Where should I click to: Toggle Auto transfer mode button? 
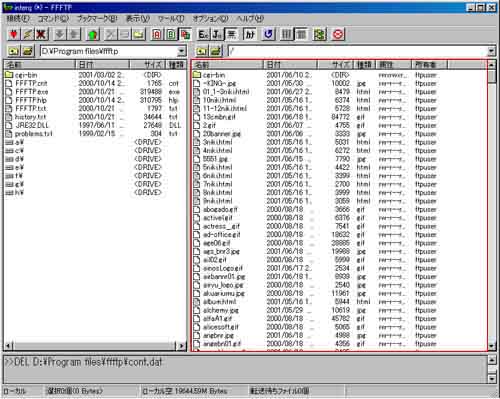[x=185, y=34]
